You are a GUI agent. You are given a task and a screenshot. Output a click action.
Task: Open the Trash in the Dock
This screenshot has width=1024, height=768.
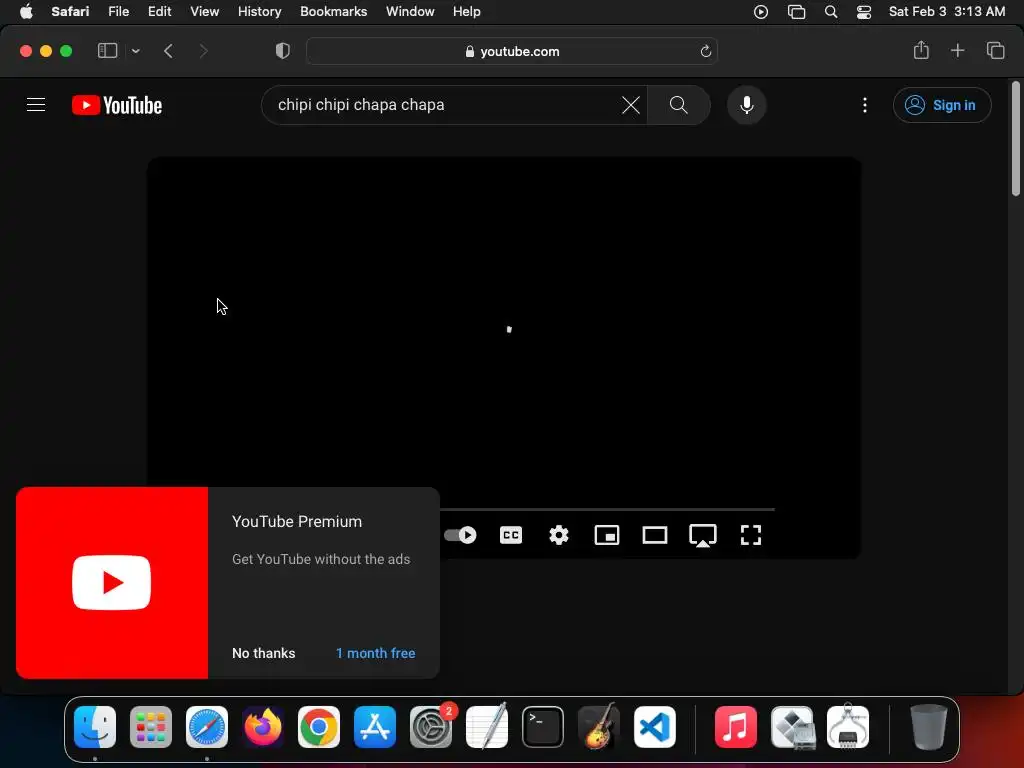pyautogui.click(x=928, y=727)
